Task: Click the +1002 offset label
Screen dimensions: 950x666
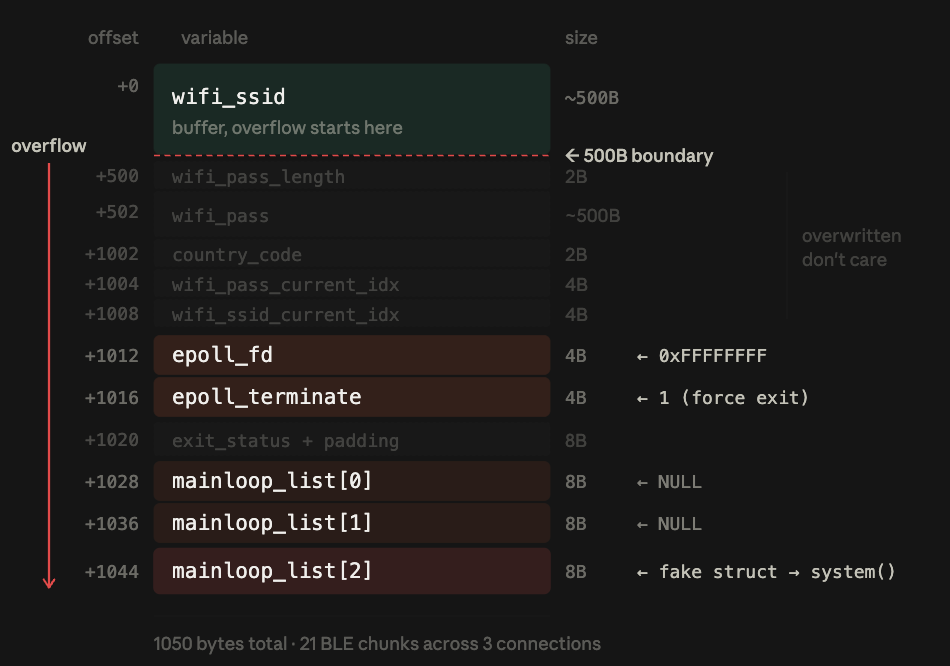Action: point(111,254)
